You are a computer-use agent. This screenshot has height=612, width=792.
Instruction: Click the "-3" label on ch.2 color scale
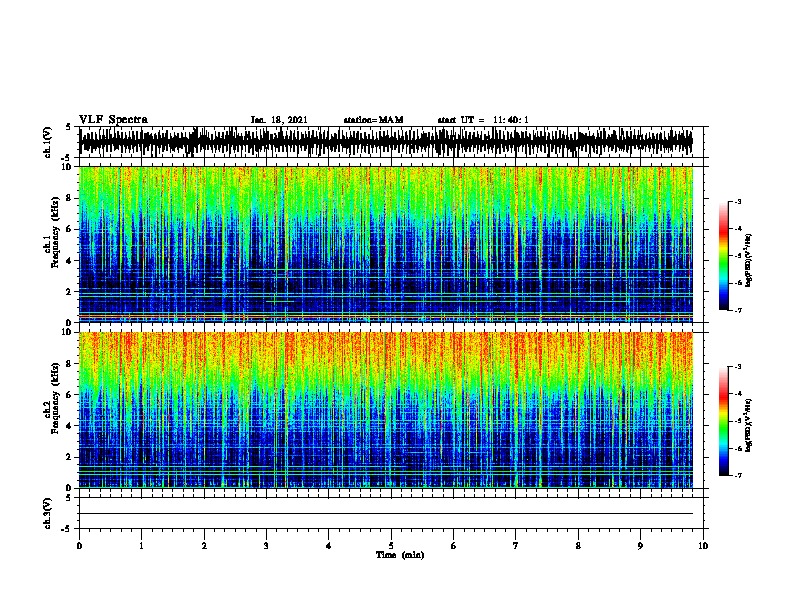tap(738, 367)
